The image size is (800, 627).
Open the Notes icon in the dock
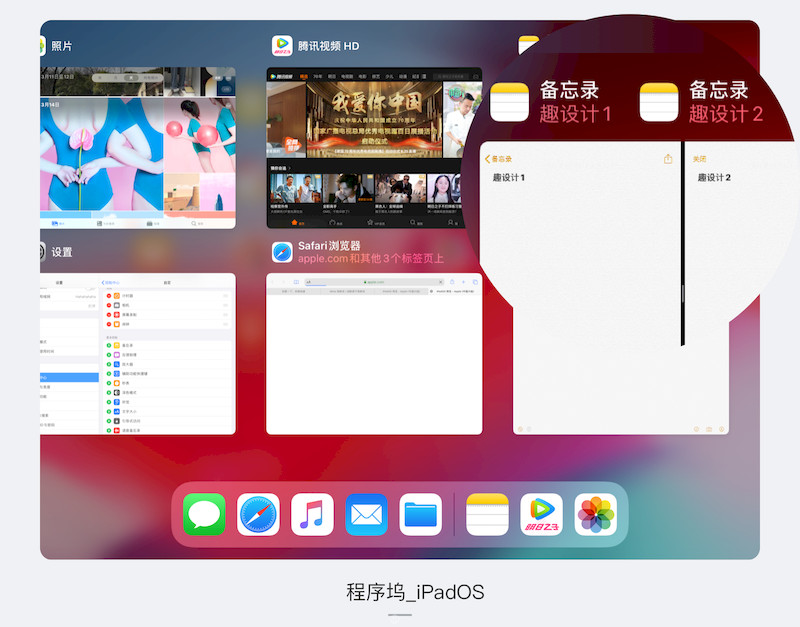487,514
